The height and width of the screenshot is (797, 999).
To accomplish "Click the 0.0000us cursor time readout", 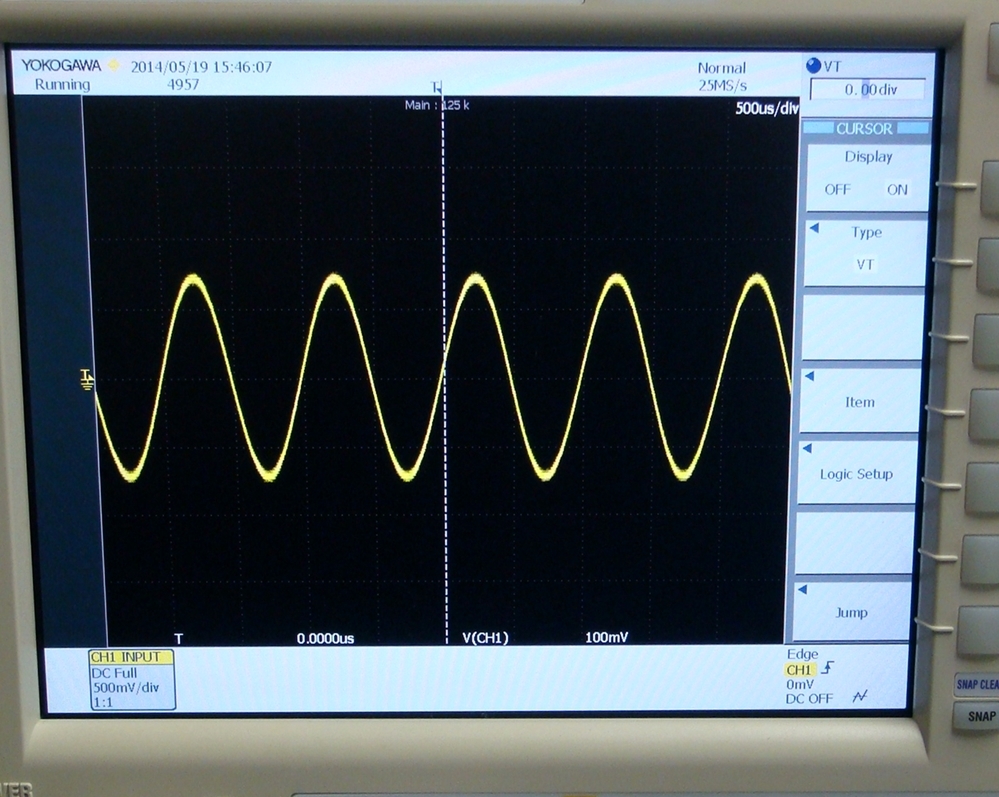I will [325, 638].
